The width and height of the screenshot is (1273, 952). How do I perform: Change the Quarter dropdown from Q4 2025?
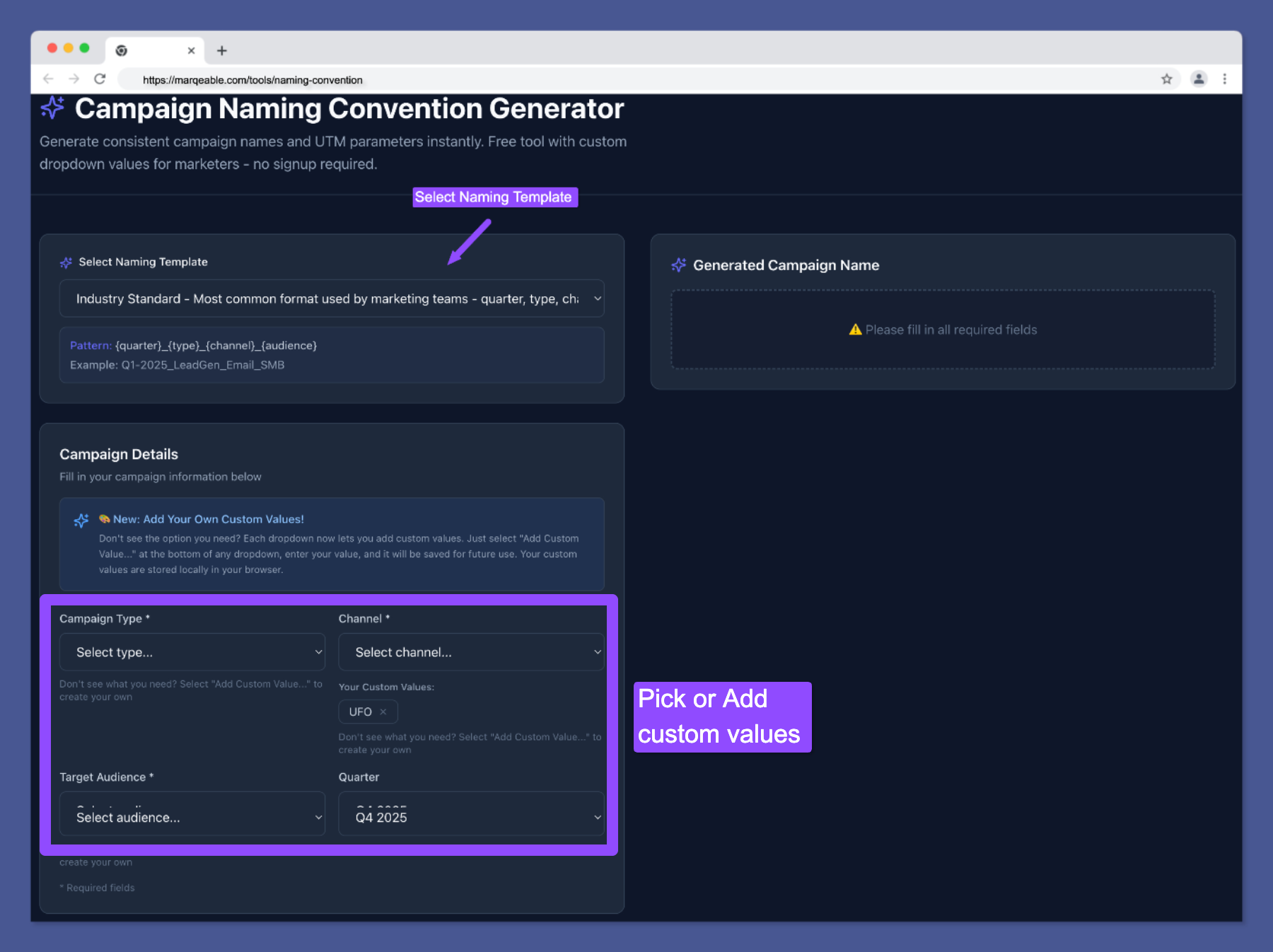[x=471, y=817]
